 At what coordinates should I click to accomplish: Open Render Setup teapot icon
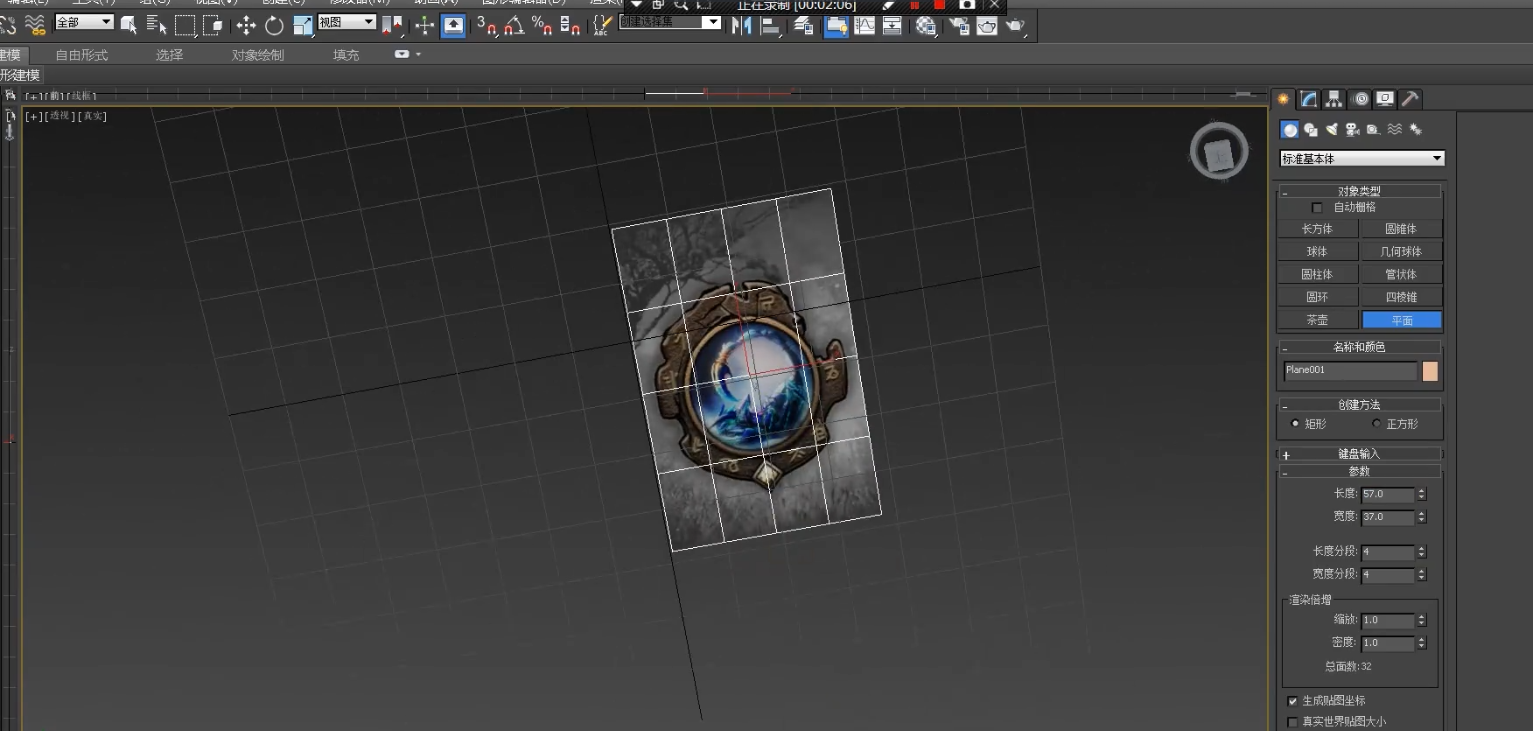click(960, 25)
